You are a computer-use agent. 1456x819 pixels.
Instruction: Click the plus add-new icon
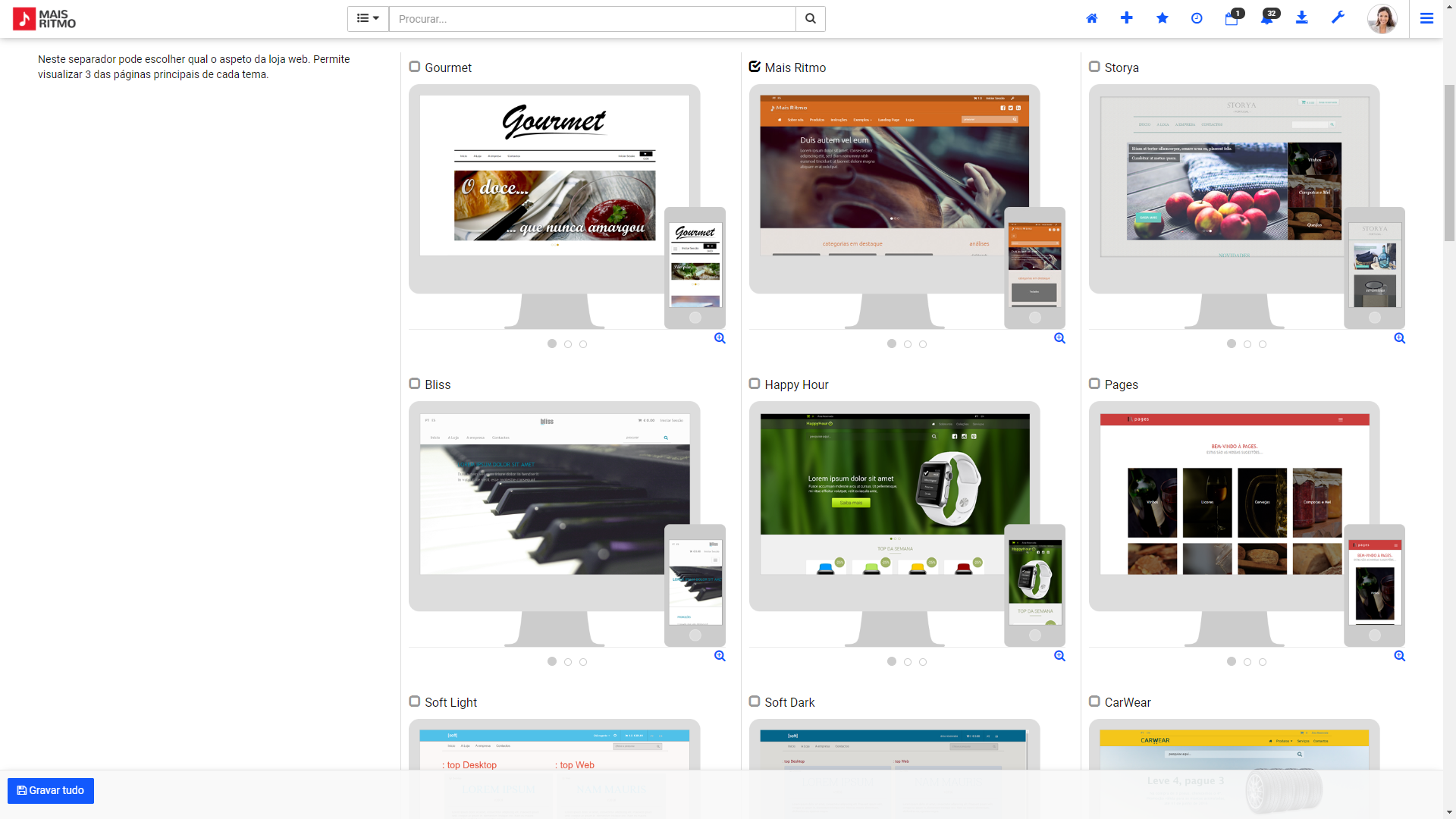click(x=1126, y=18)
